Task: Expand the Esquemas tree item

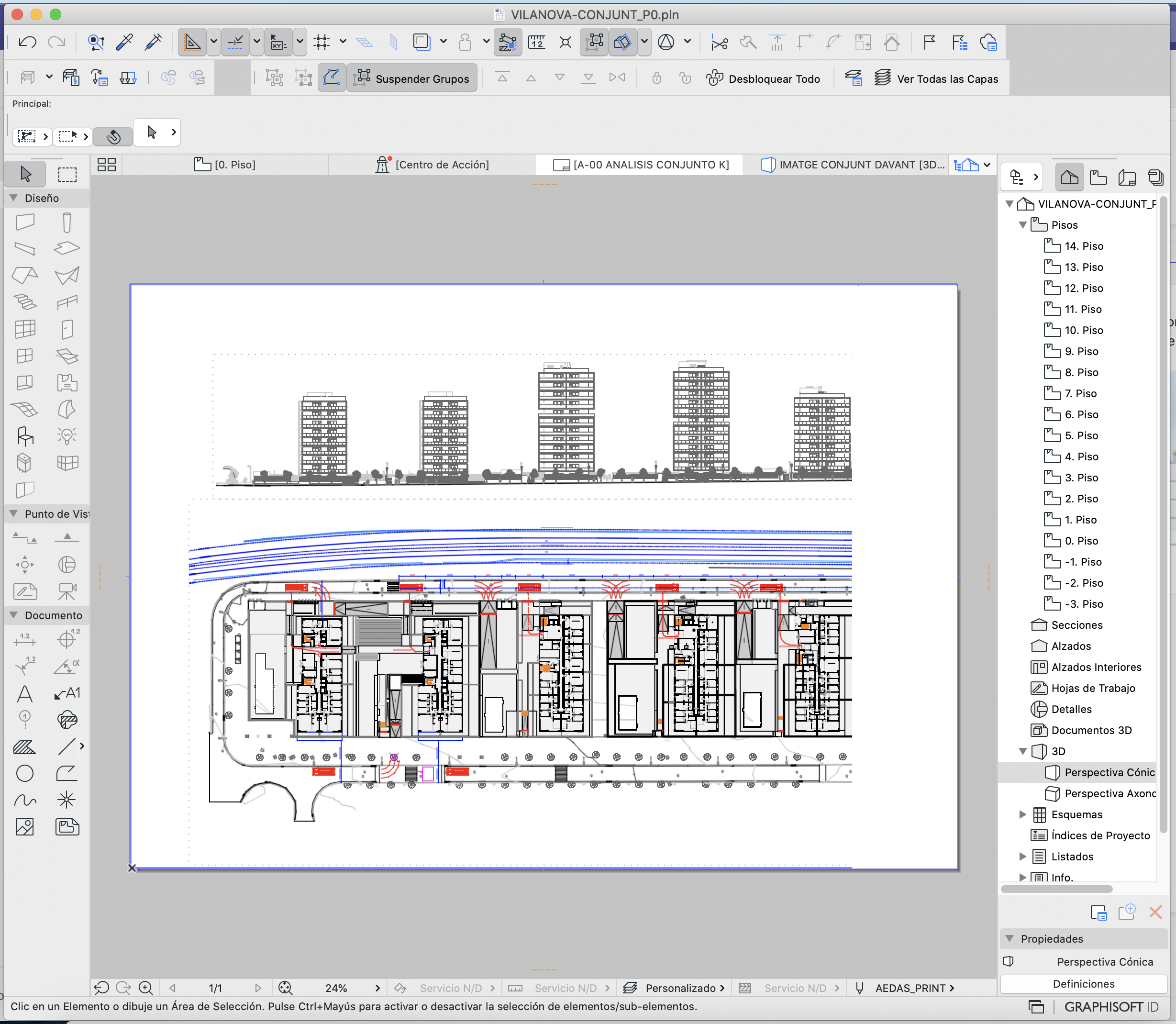Action: tap(1023, 814)
